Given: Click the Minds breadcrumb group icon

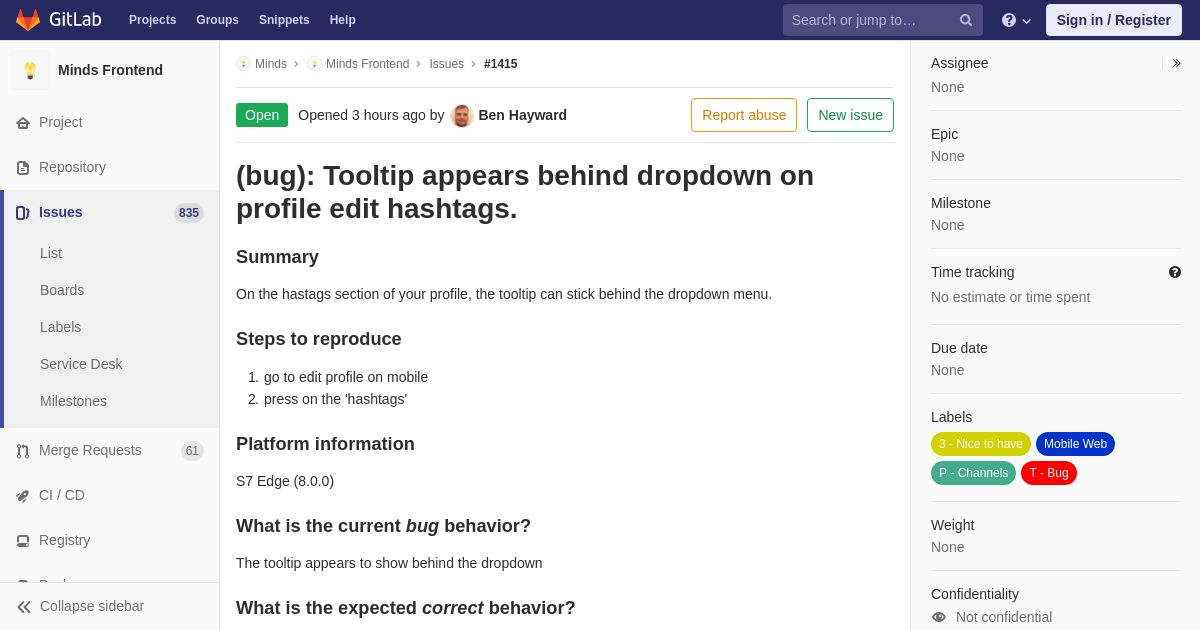Looking at the screenshot, I should 243,64.
